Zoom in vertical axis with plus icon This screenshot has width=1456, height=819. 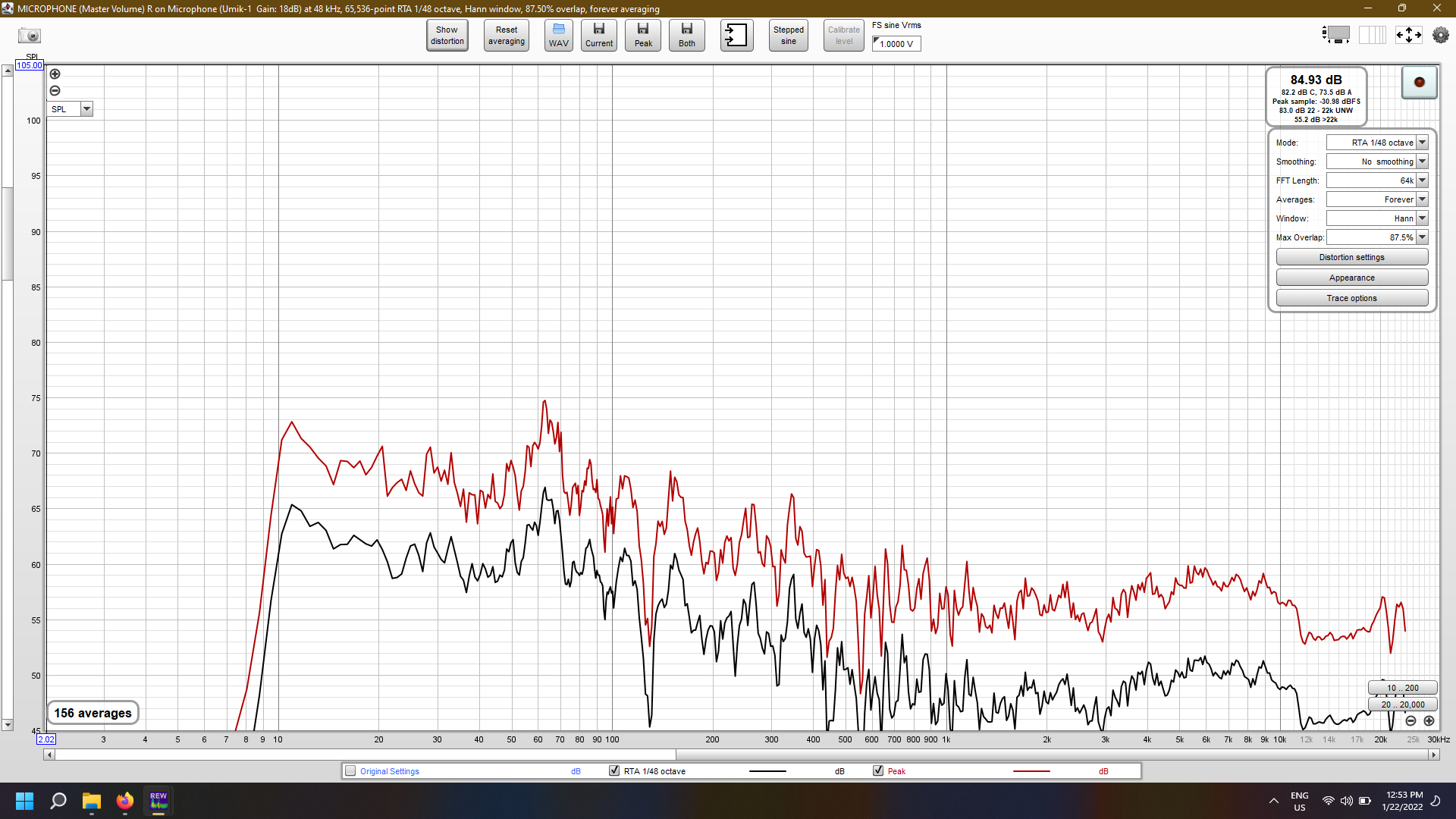point(55,74)
